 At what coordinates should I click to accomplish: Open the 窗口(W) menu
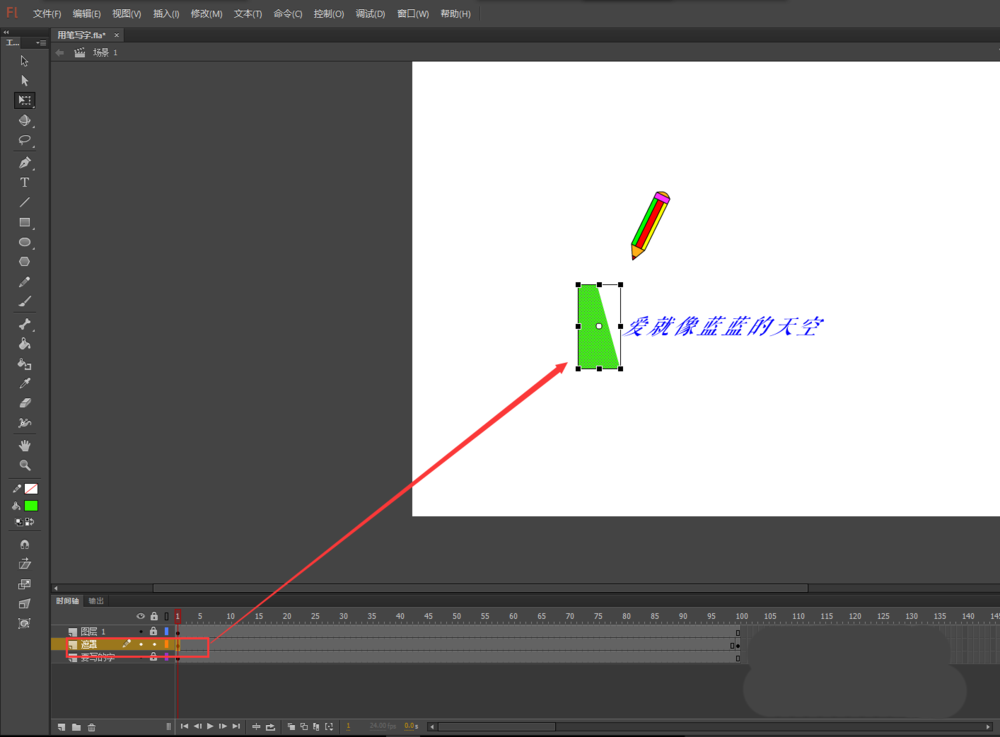click(413, 14)
